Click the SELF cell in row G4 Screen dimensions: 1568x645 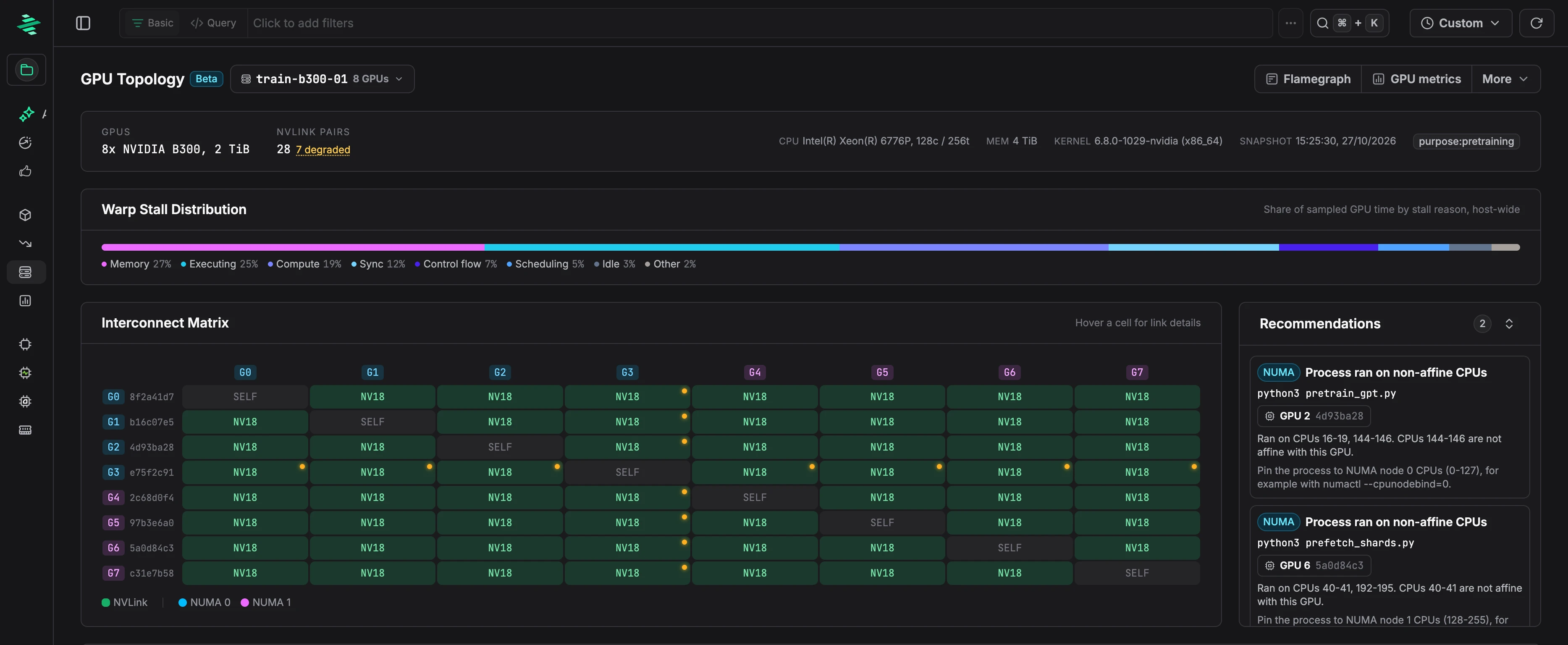click(x=754, y=498)
